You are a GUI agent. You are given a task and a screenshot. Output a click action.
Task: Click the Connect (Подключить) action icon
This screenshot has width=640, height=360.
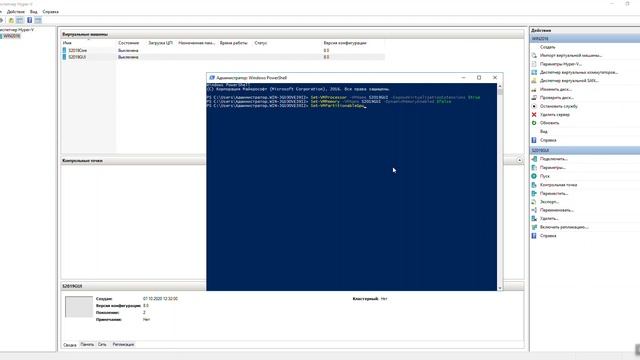click(534, 159)
